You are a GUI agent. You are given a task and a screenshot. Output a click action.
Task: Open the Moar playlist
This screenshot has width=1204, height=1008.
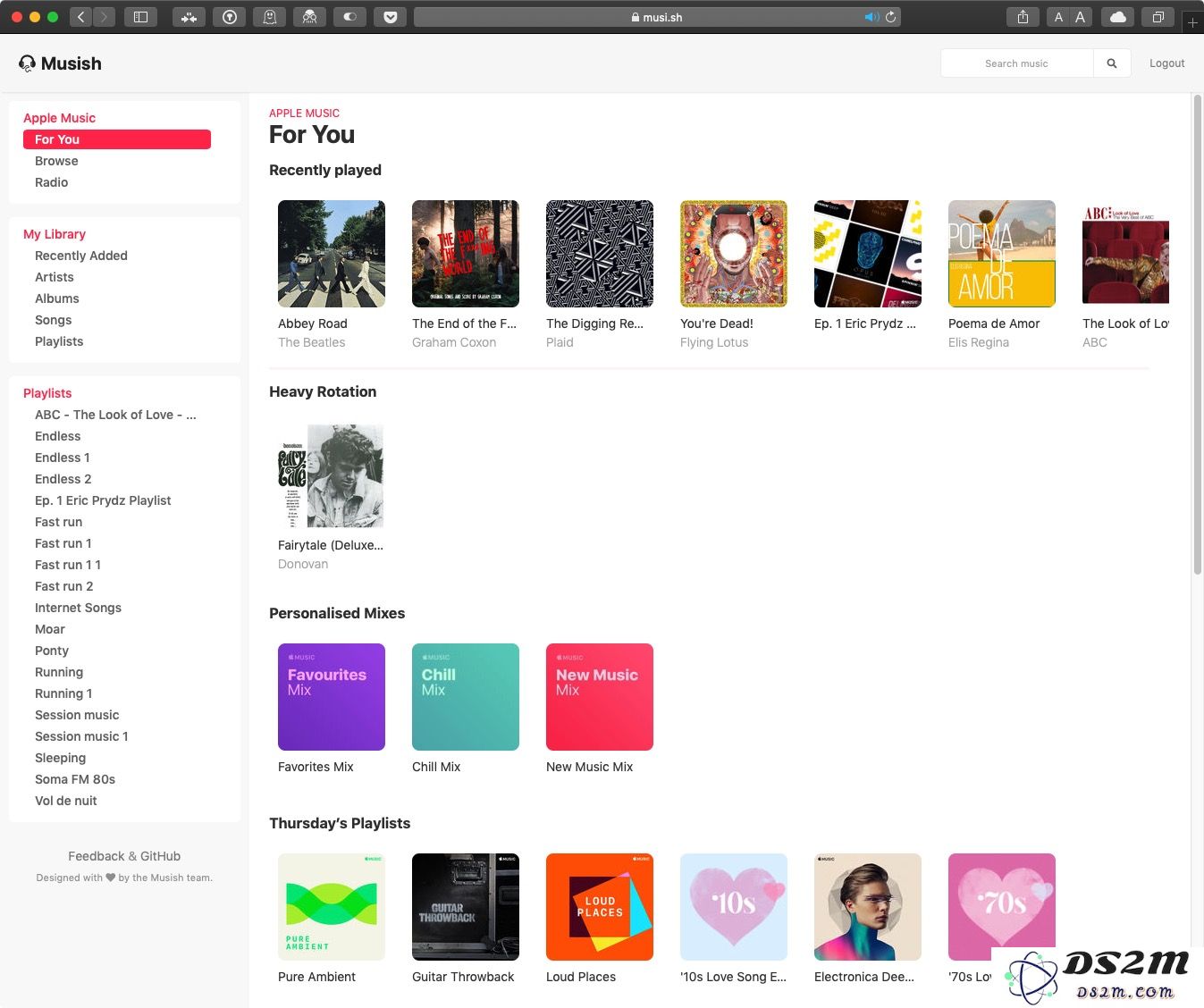click(50, 629)
